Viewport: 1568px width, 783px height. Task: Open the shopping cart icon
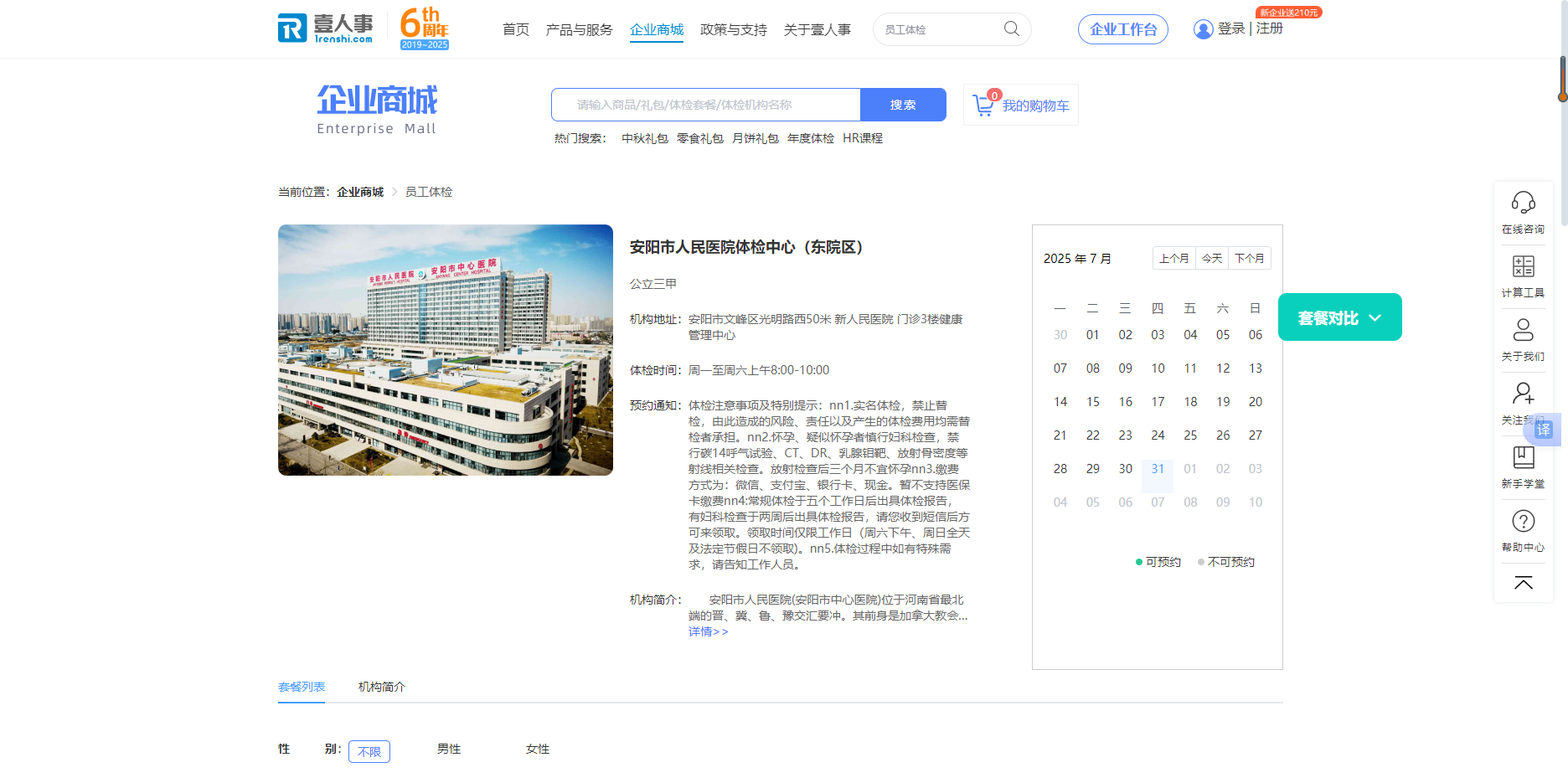coord(983,106)
